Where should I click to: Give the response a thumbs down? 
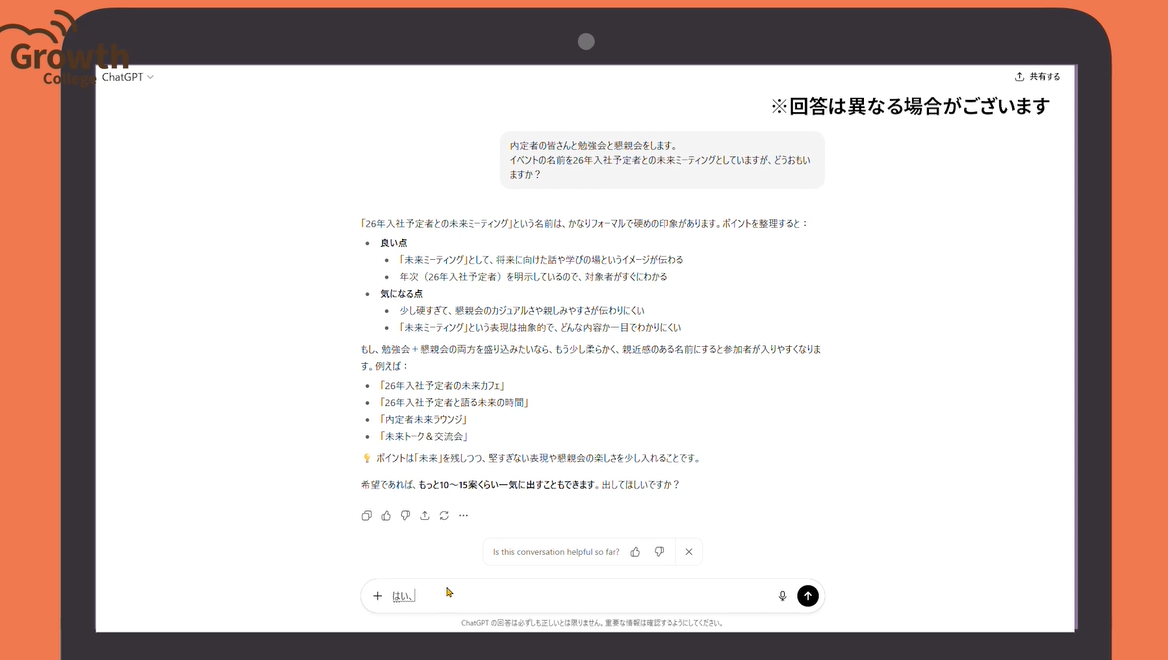405,516
